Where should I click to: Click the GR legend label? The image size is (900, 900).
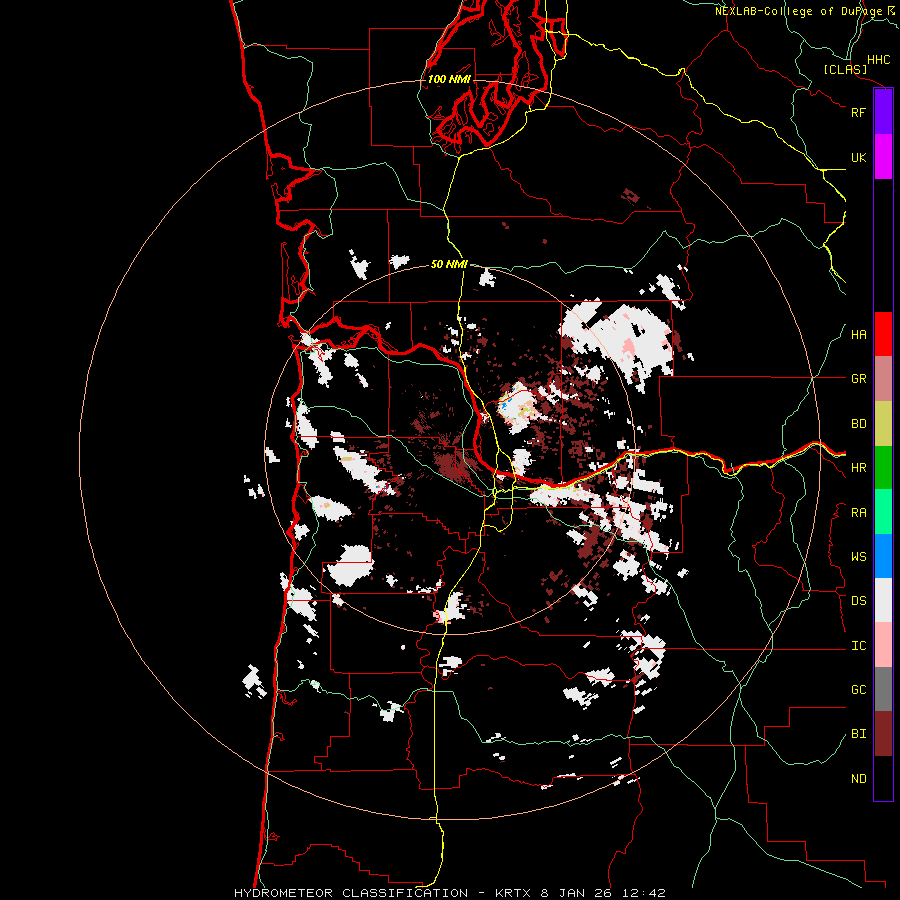(859, 379)
